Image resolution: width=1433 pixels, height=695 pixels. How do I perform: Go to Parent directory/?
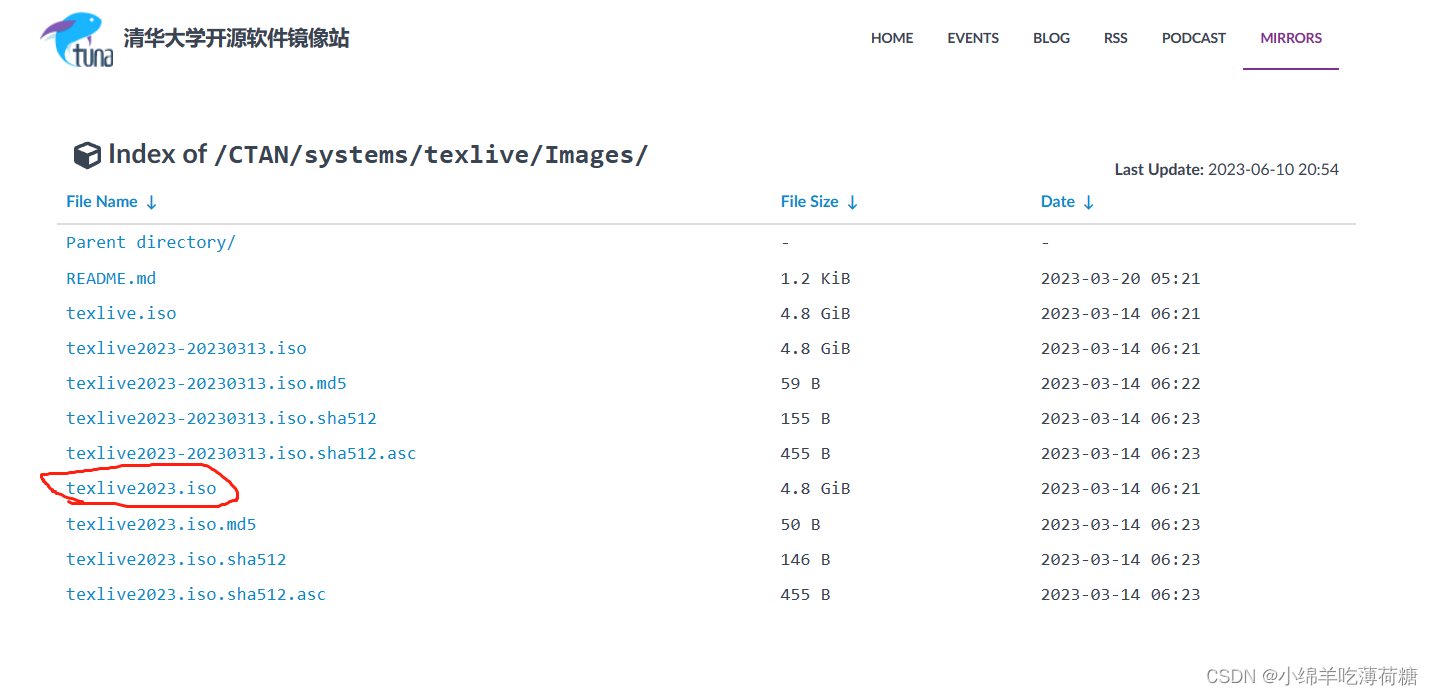[151, 242]
